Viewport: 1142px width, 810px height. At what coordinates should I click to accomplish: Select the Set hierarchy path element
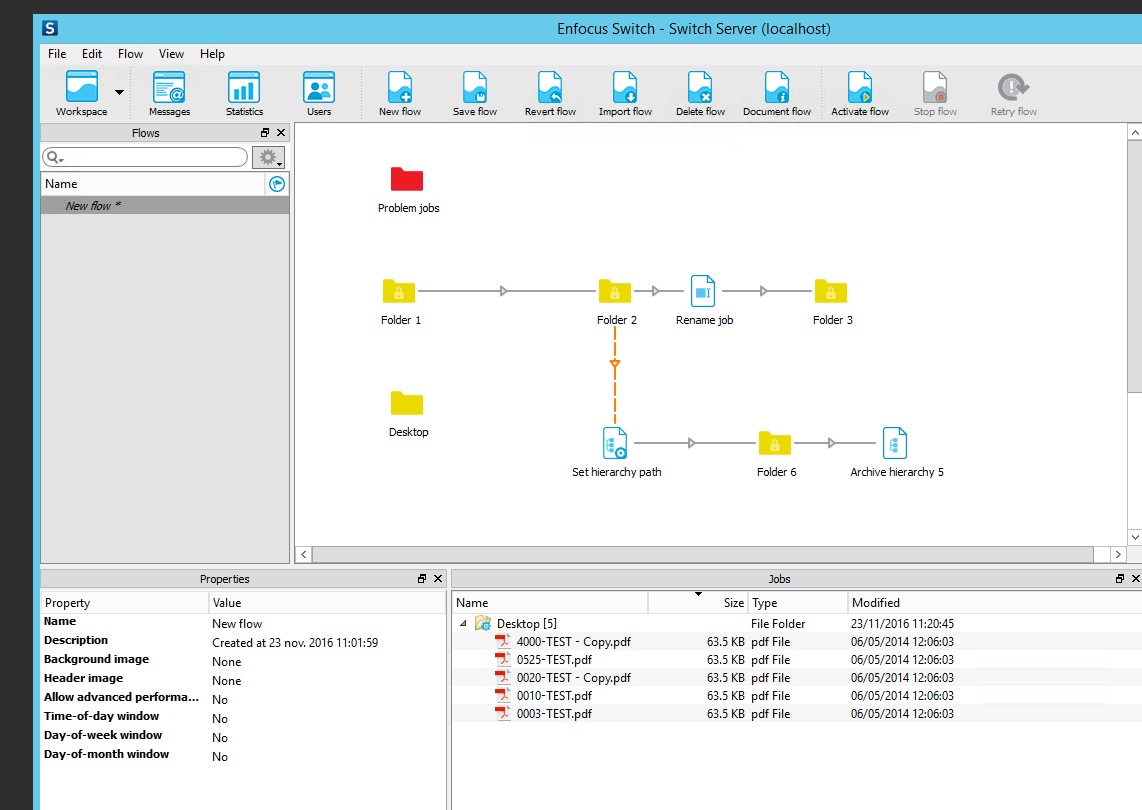pos(615,443)
